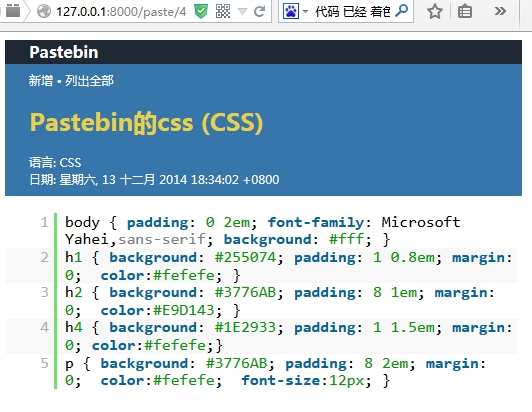Click the search magnifier icon
The height and width of the screenshot is (412, 532).
402,11
